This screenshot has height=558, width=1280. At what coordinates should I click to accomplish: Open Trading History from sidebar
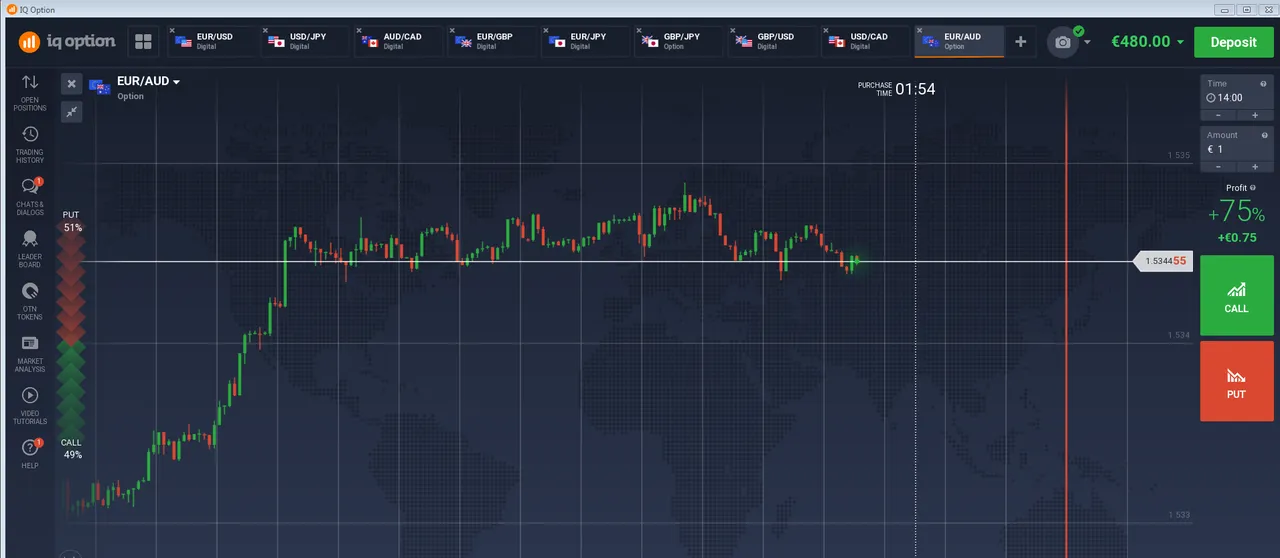click(x=30, y=145)
